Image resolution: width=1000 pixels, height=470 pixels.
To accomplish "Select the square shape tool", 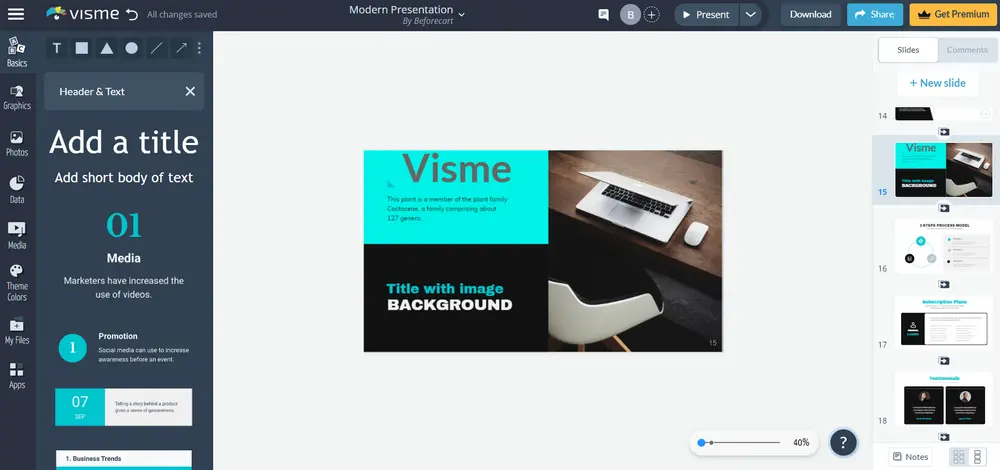I will [82, 48].
